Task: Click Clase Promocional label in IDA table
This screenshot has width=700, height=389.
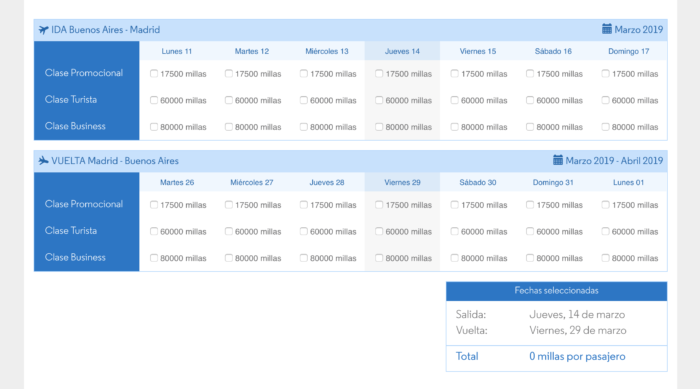Action: [83, 73]
